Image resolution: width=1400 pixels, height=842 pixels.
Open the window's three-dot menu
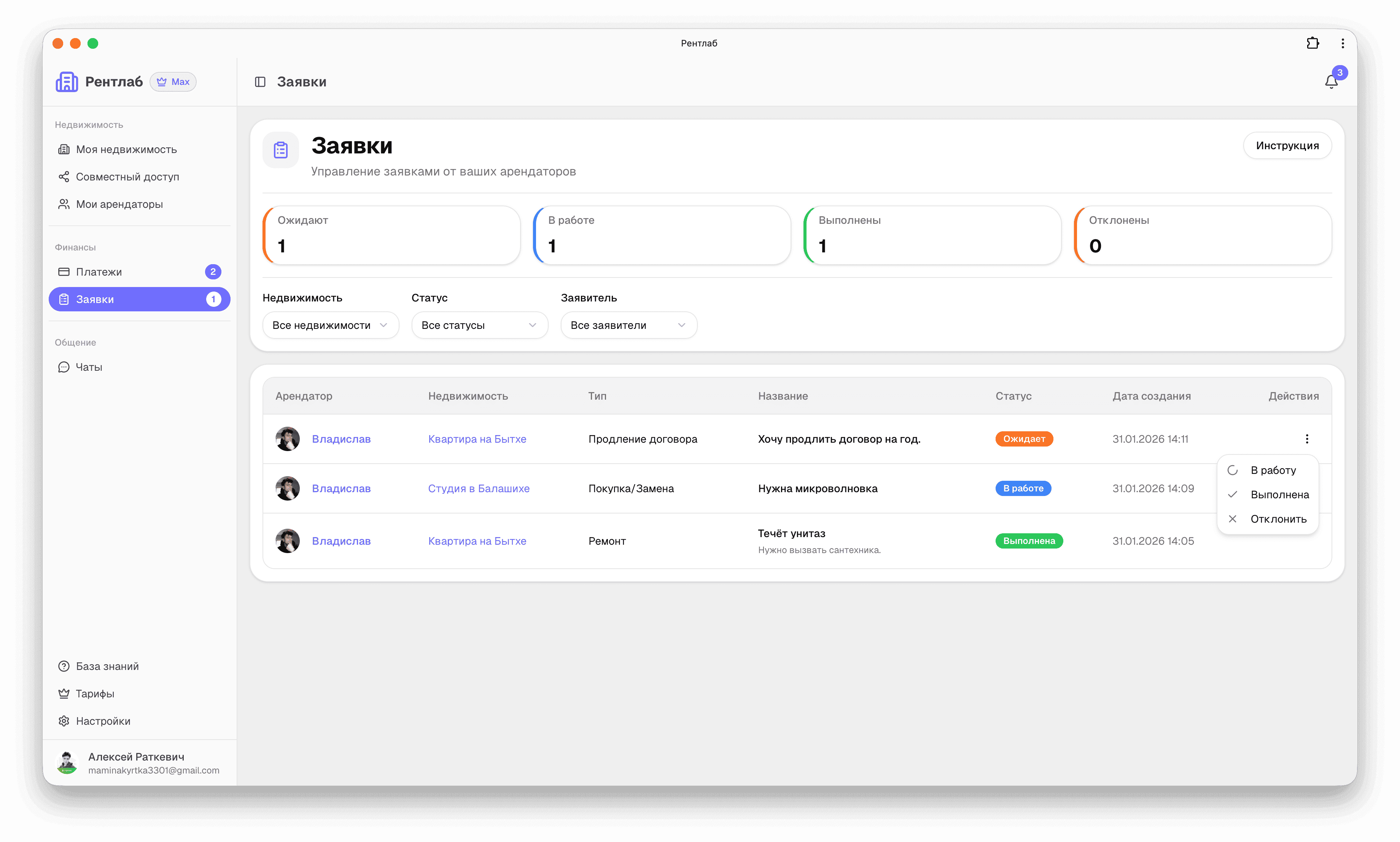pos(1342,43)
